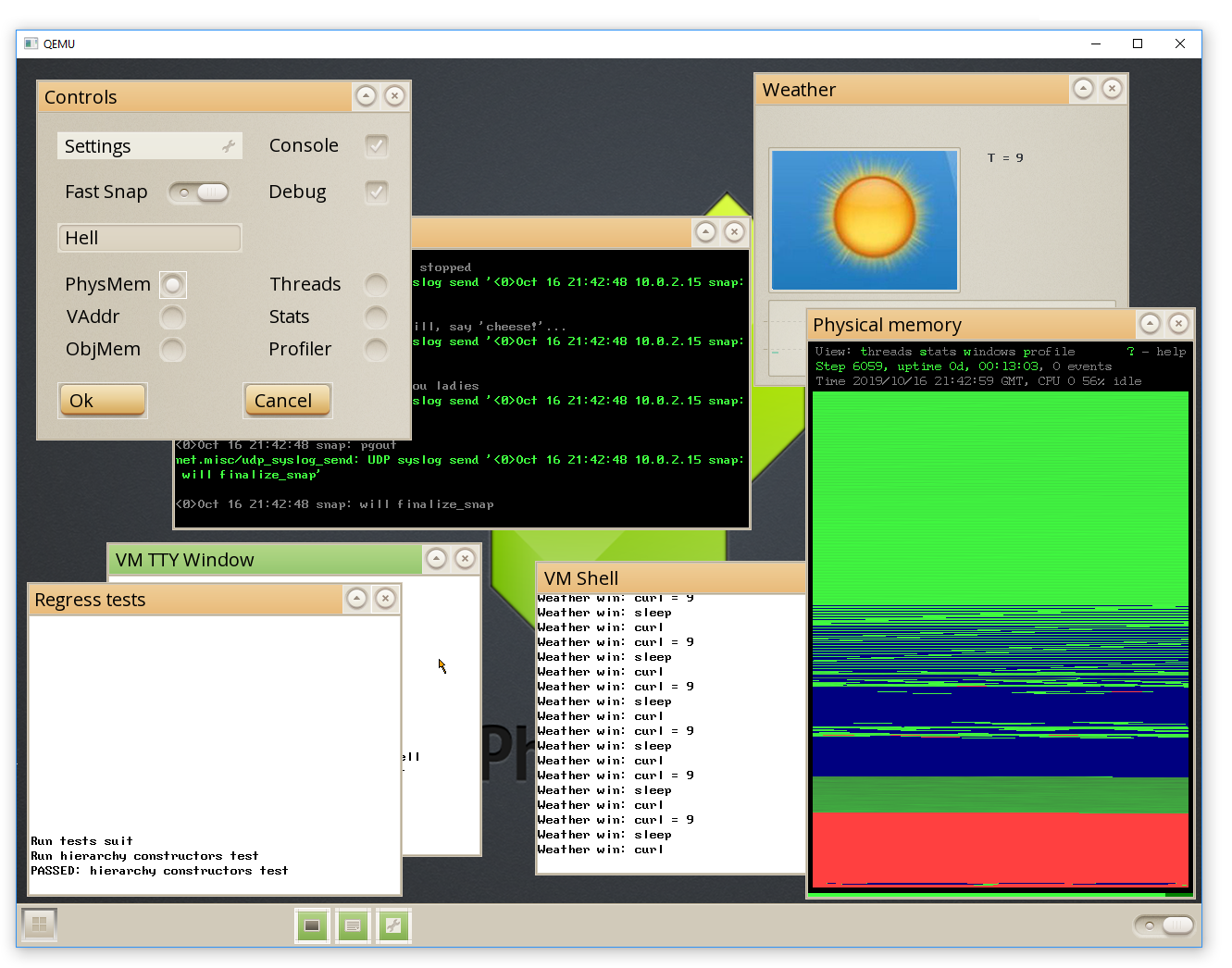This screenshot has width=1232, height=968.
Task: Click the dark screen icon in taskbar
Action: pyautogui.click(x=312, y=925)
